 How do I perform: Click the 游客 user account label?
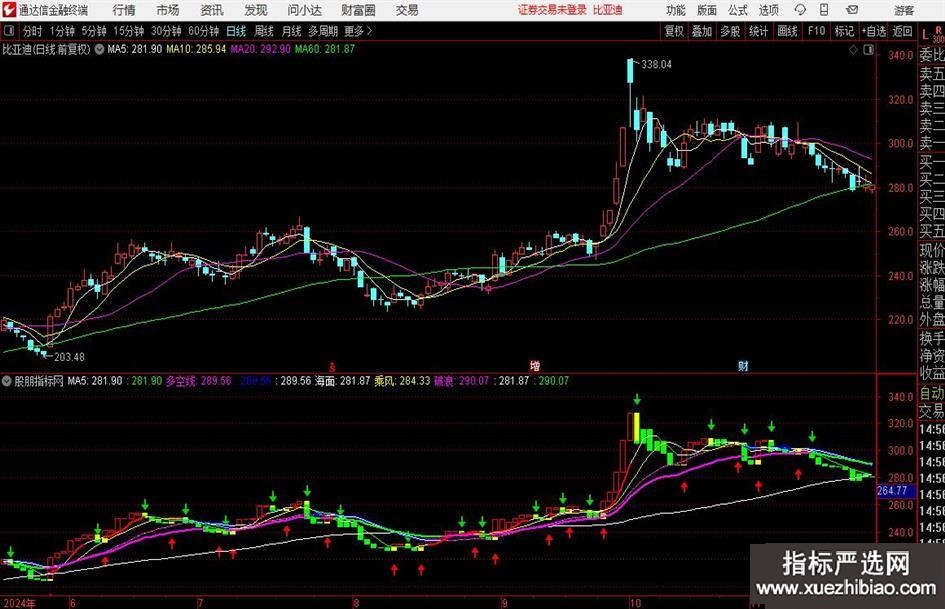pyautogui.click(x=903, y=10)
